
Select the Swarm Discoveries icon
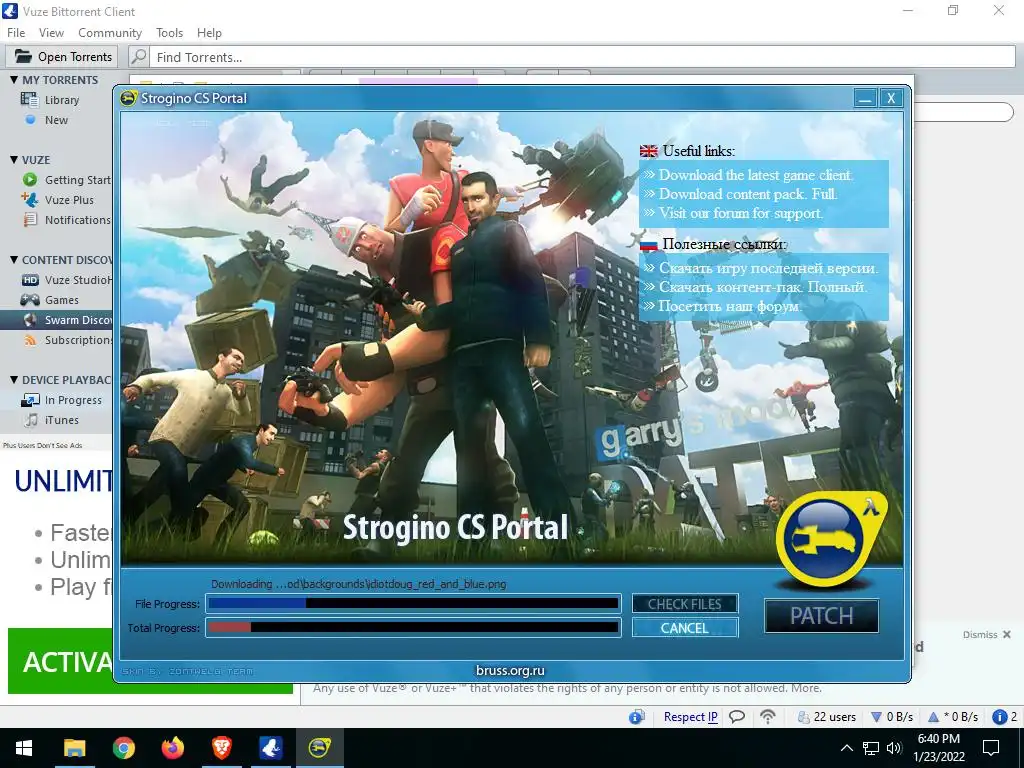[x=30, y=320]
